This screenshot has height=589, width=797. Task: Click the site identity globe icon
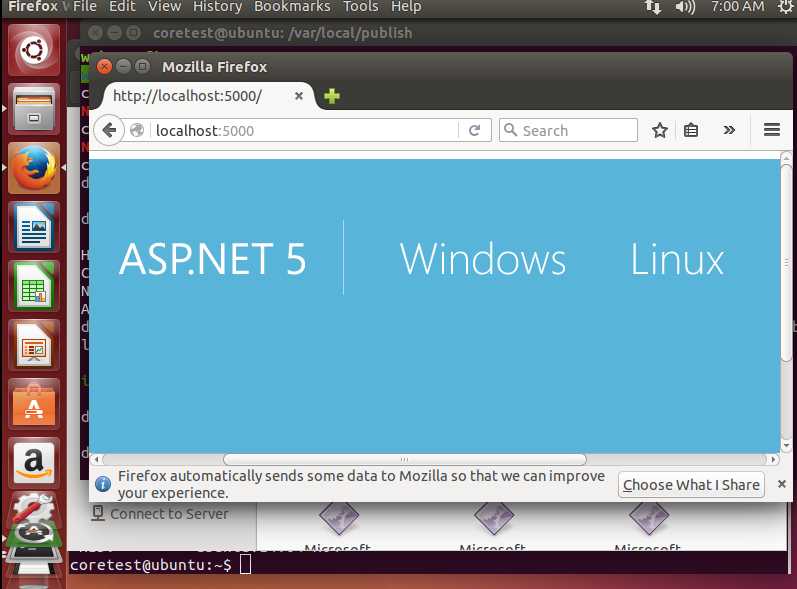click(137, 130)
